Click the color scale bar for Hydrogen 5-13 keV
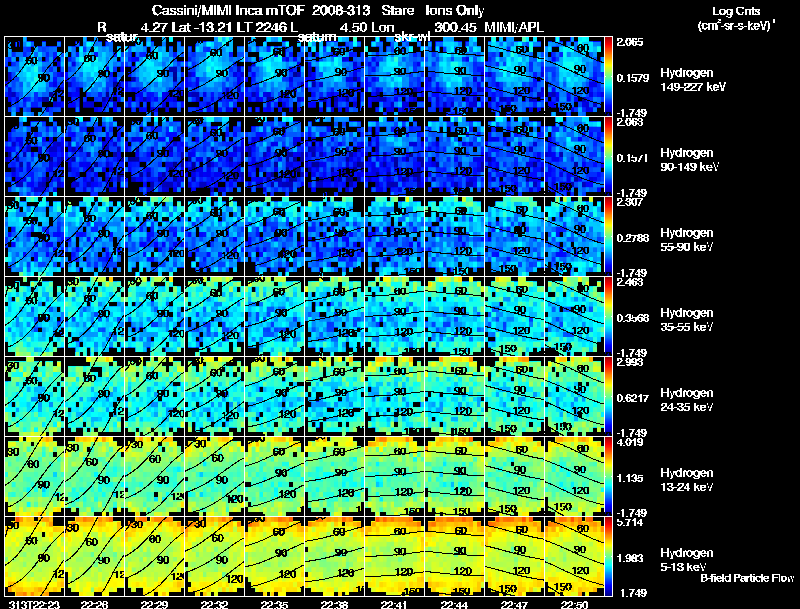The height and width of the screenshot is (609, 800). (x=608, y=557)
